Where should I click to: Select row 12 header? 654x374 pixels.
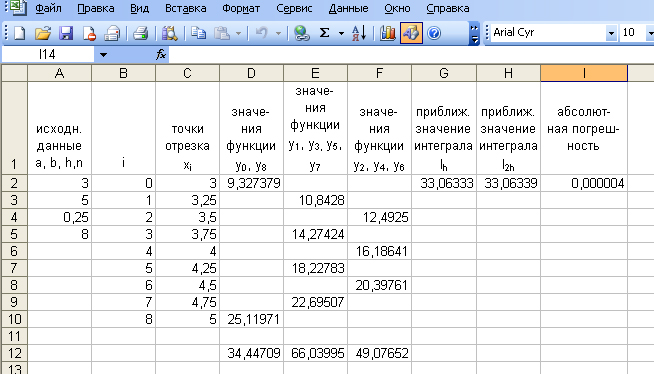(15, 353)
